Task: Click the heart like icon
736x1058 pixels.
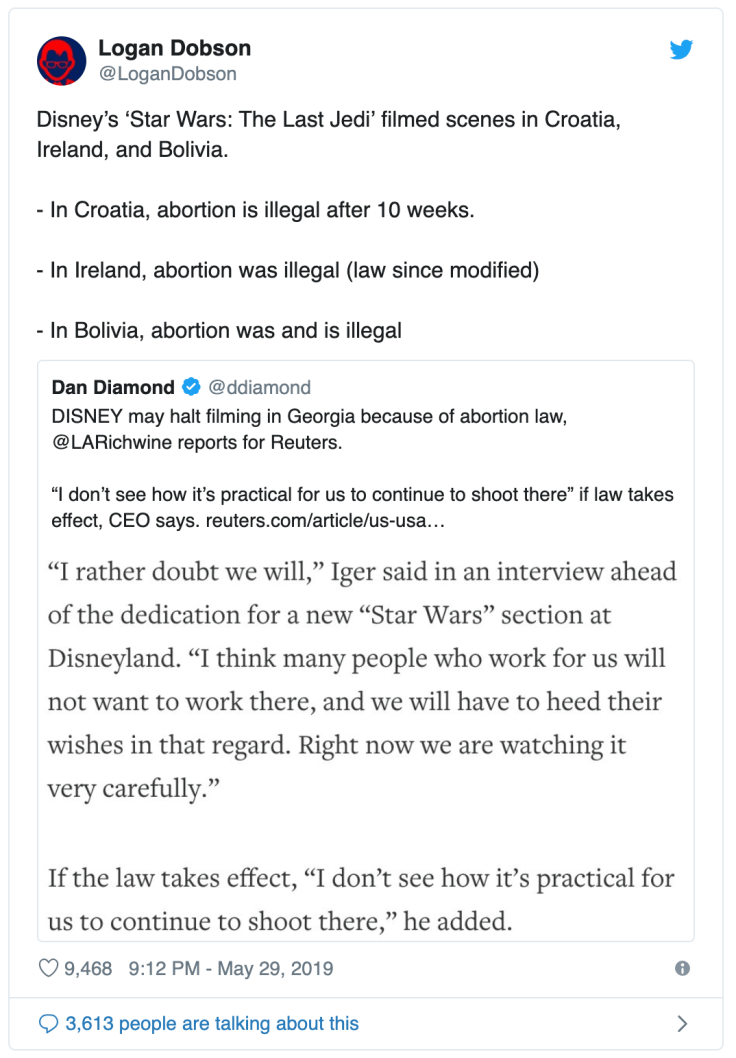Action: click(x=48, y=968)
